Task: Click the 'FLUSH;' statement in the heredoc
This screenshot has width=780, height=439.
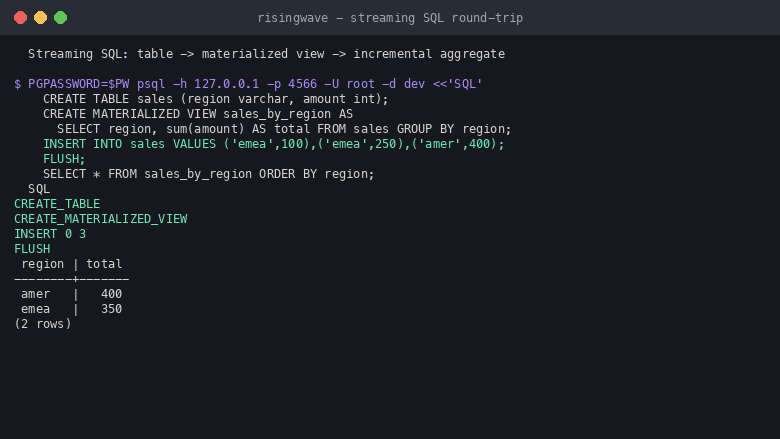Action: point(64,159)
